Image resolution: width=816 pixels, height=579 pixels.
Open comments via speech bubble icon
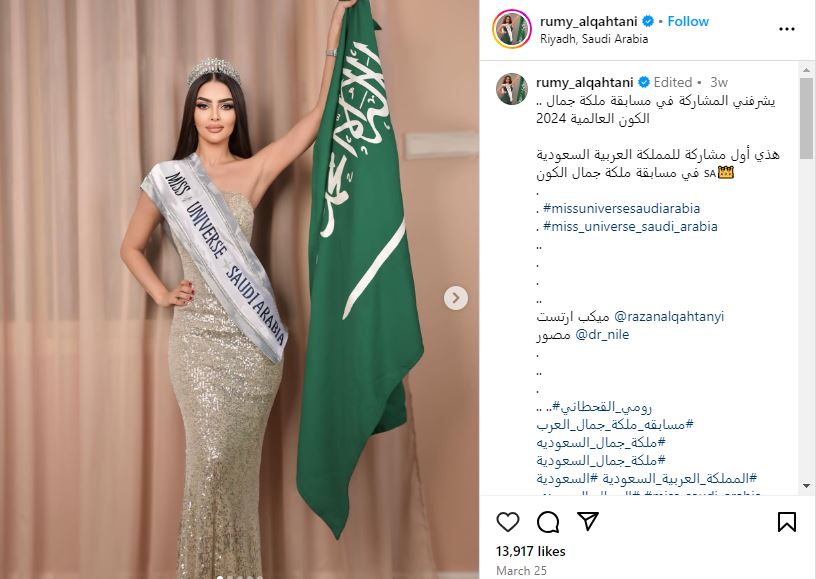548,522
